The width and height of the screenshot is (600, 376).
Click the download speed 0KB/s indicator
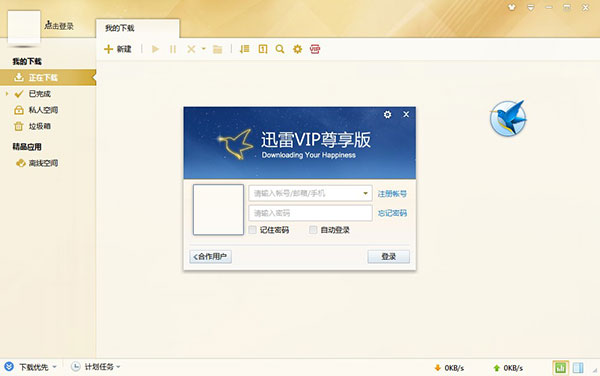(449, 368)
